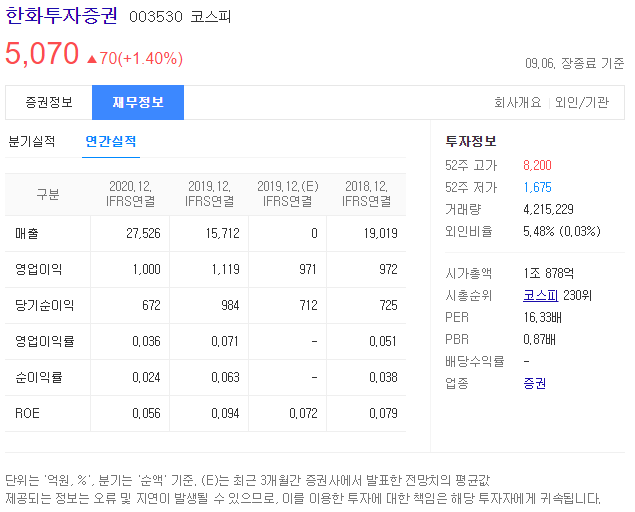The image size is (635, 512).
Task: Click the 영업이익 row label
Action: pos(38,269)
